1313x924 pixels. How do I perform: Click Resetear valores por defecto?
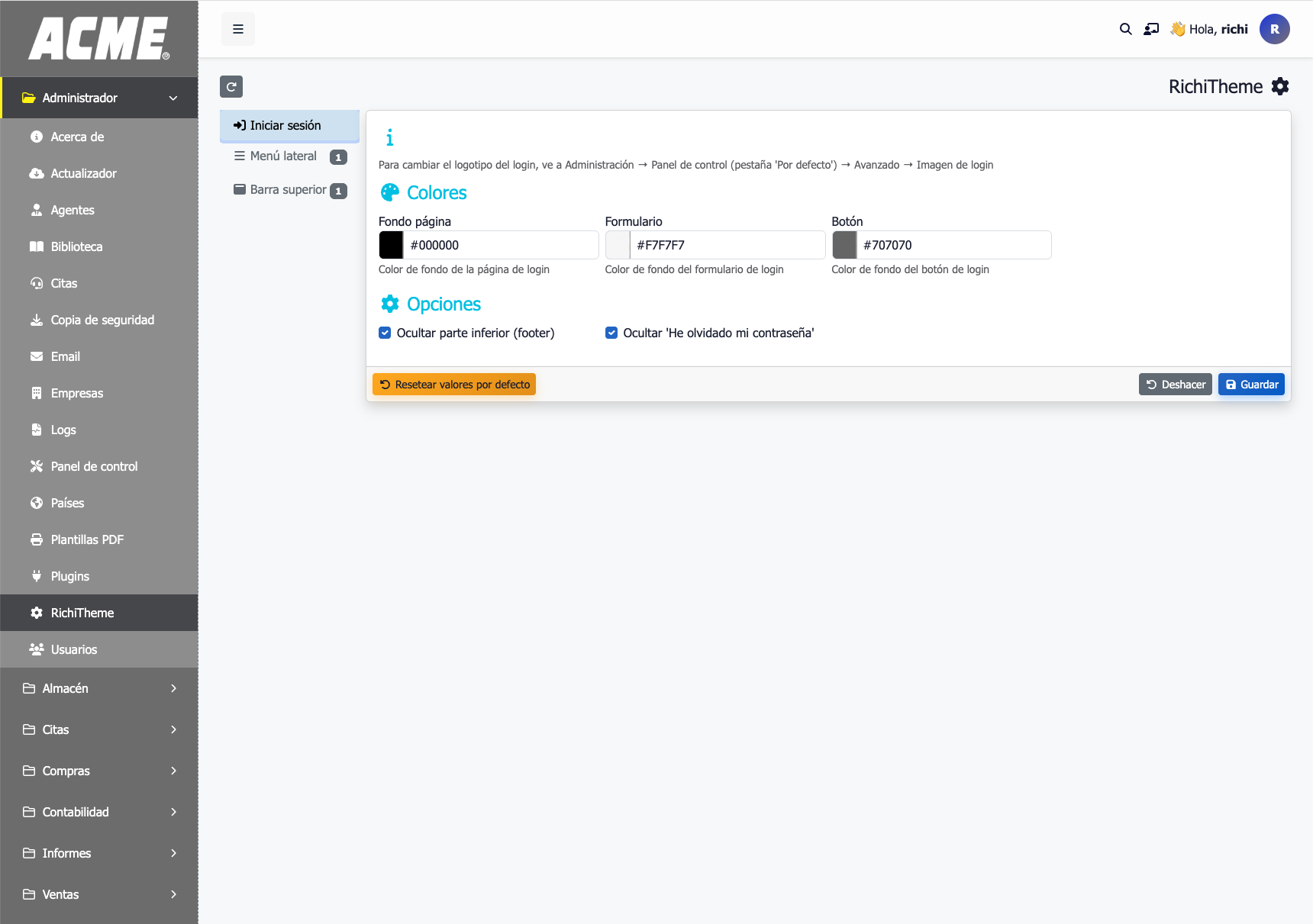(x=454, y=385)
